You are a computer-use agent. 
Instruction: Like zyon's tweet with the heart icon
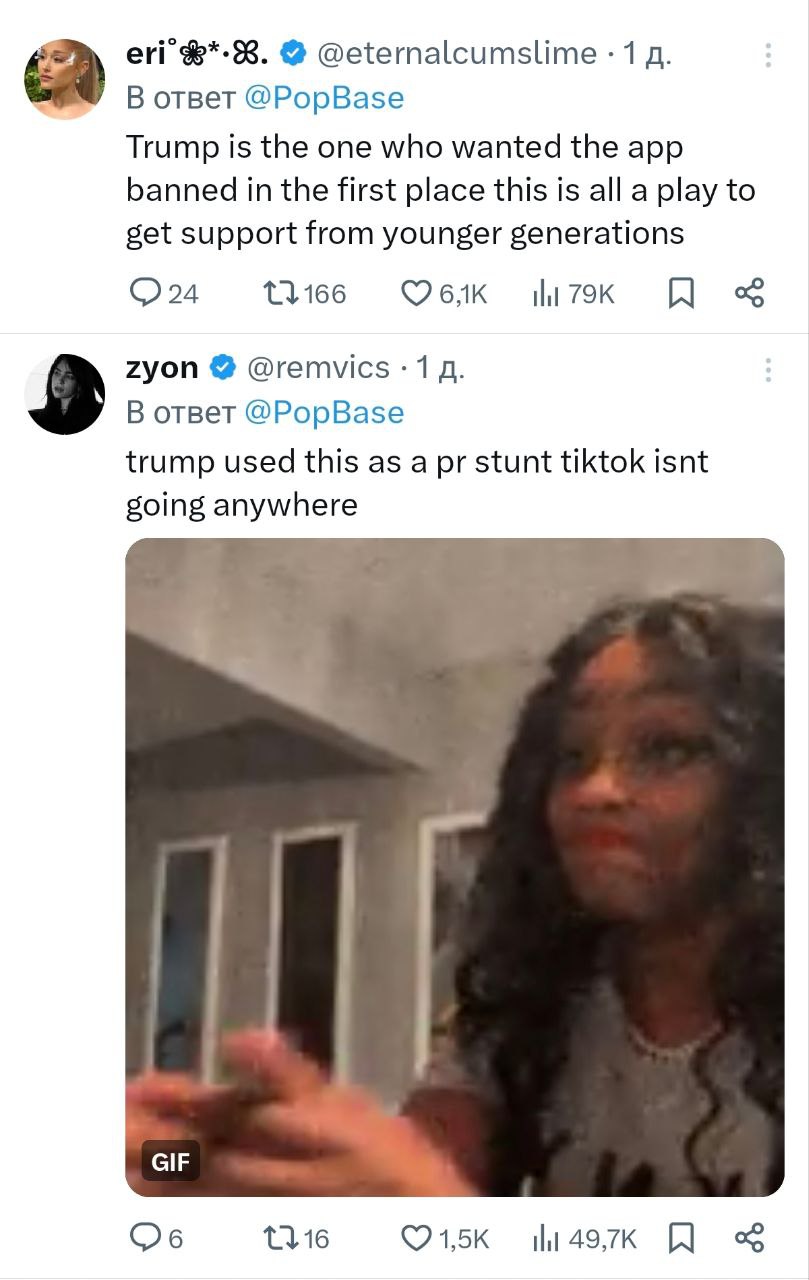click(415, 1239)
